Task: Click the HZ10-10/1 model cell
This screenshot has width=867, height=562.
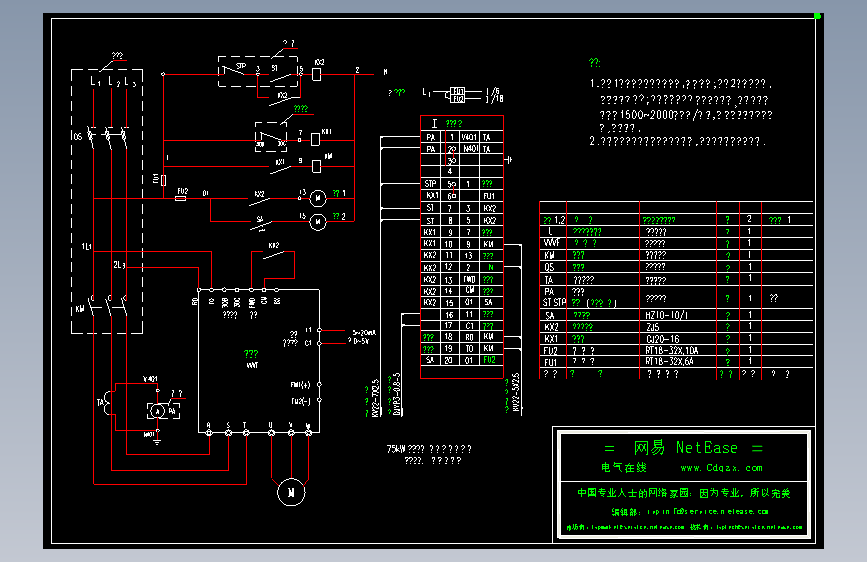Action: [666, 315]
